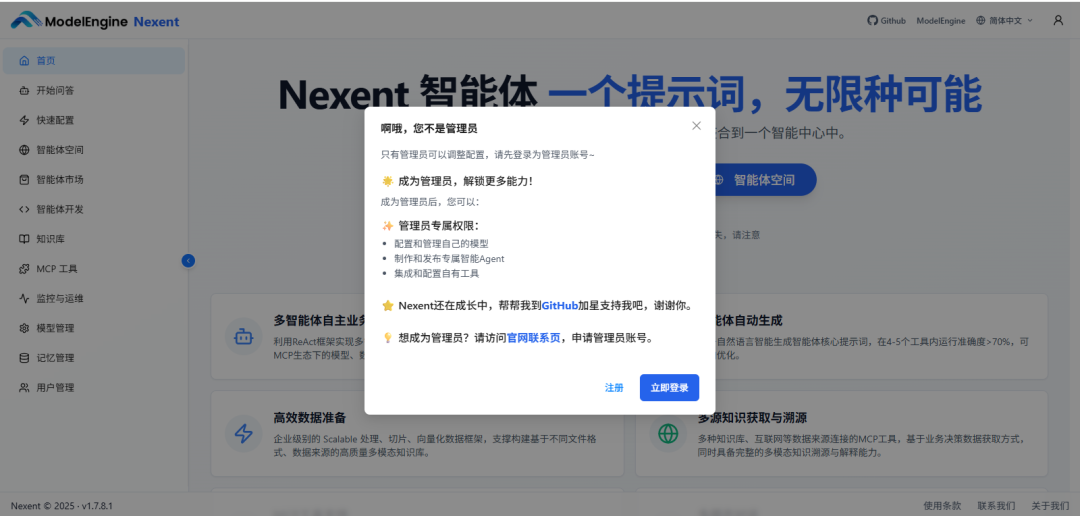This screenshot has width=1080, height=516.
Task: Select MCP 工具 in the sidebar
Action: [94, 269]
